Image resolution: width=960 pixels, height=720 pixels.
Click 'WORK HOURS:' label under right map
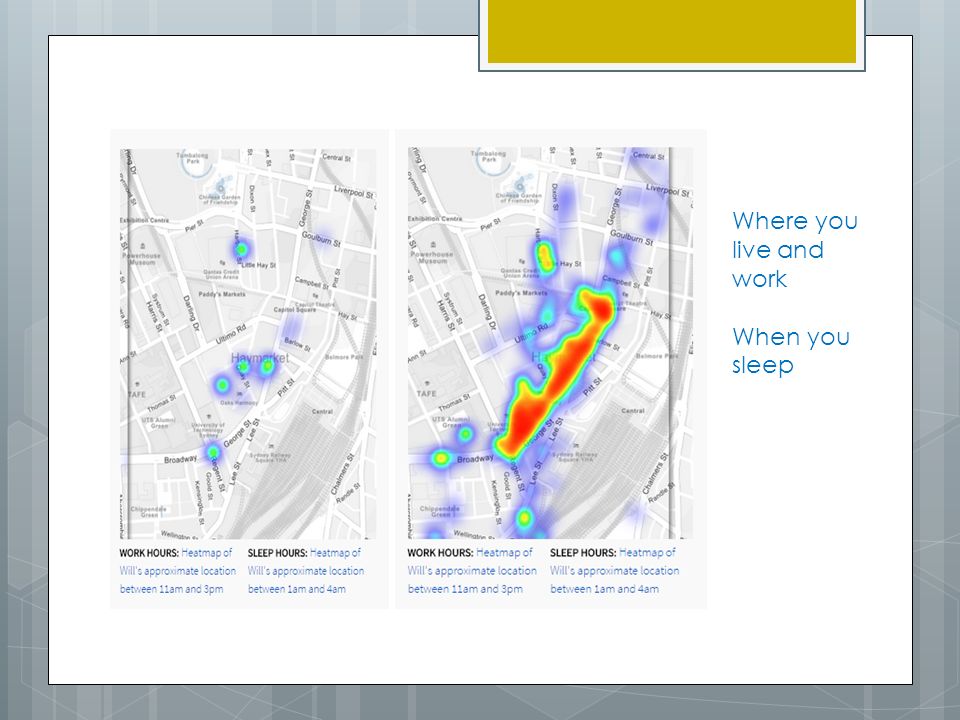[x=440, y=552]
